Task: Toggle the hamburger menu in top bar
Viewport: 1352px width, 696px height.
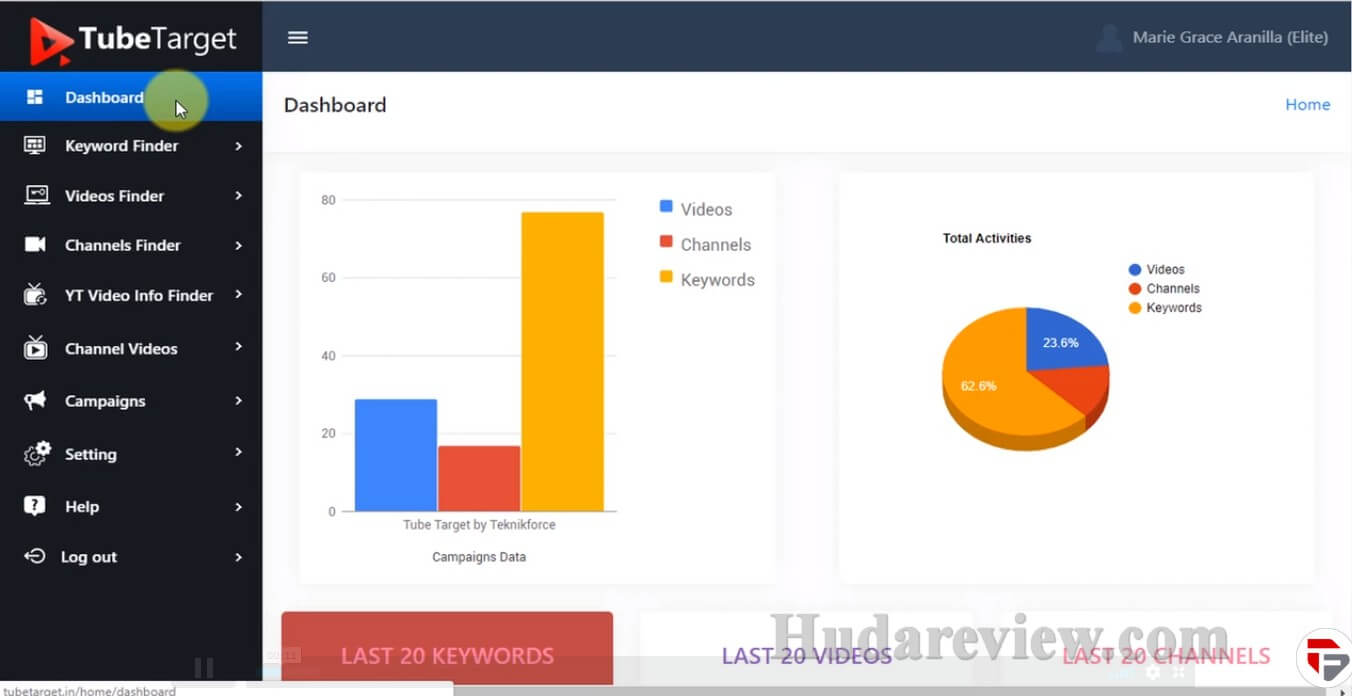Action: (298, 37)
